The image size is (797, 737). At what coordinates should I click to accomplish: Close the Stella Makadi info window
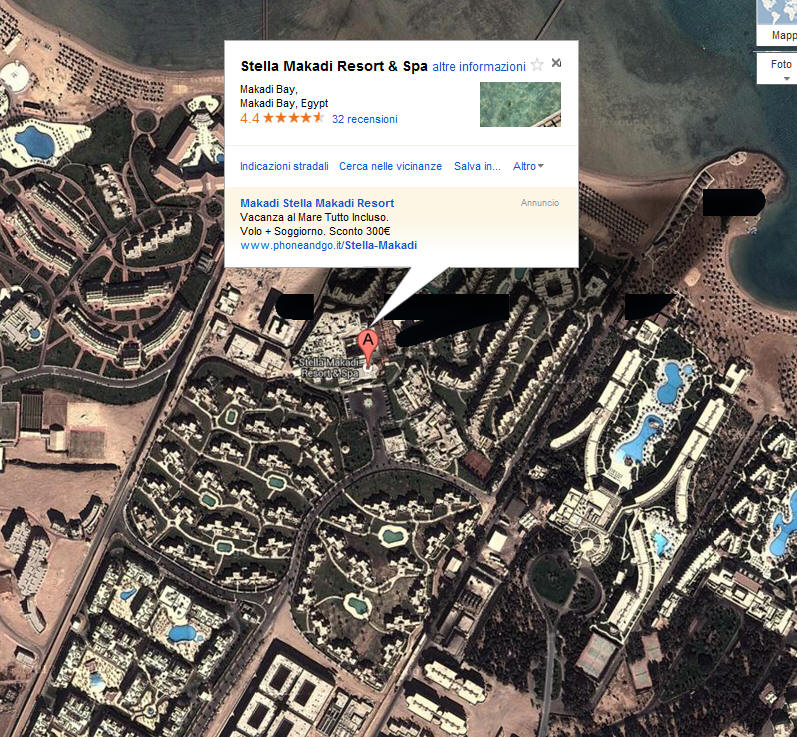click(557, 63)
